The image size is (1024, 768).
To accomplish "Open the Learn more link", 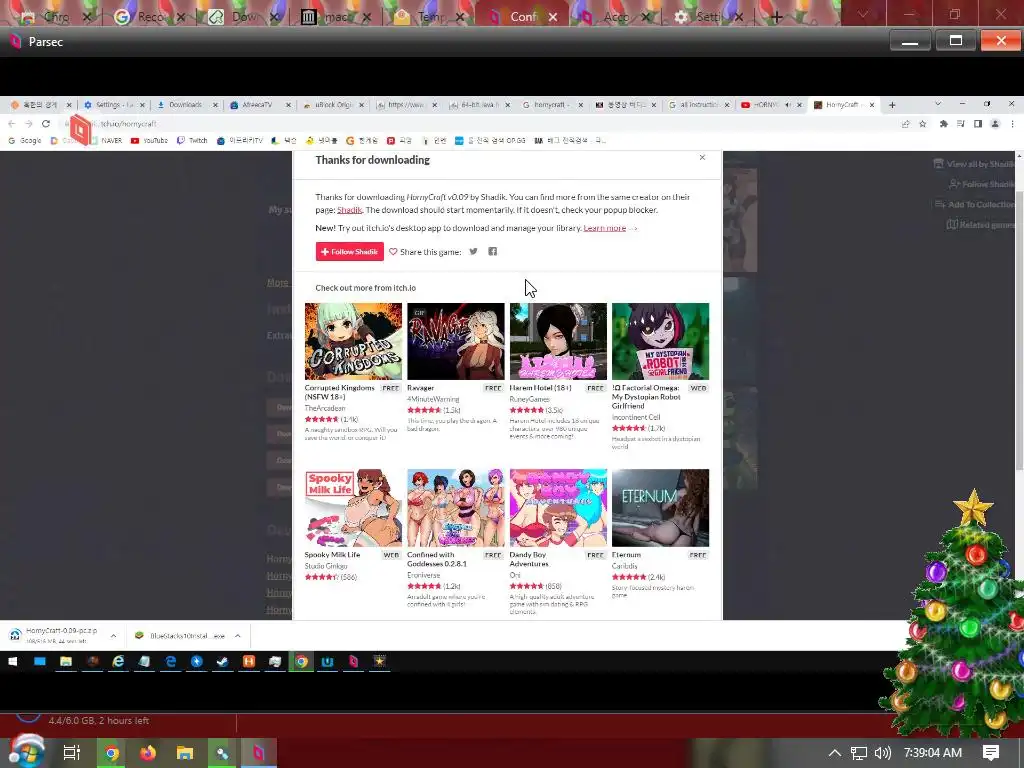I will 605,228.
